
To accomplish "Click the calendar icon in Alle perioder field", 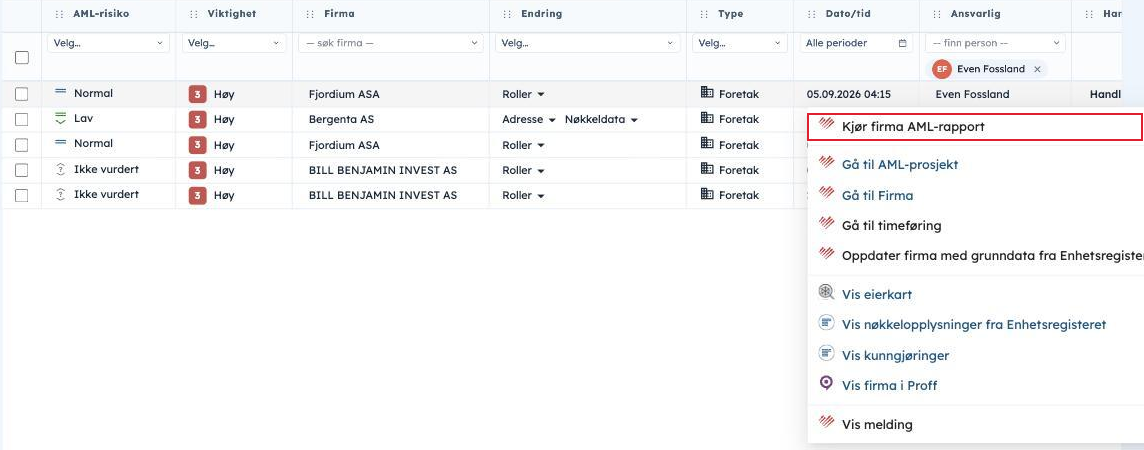I will point(903,43).
